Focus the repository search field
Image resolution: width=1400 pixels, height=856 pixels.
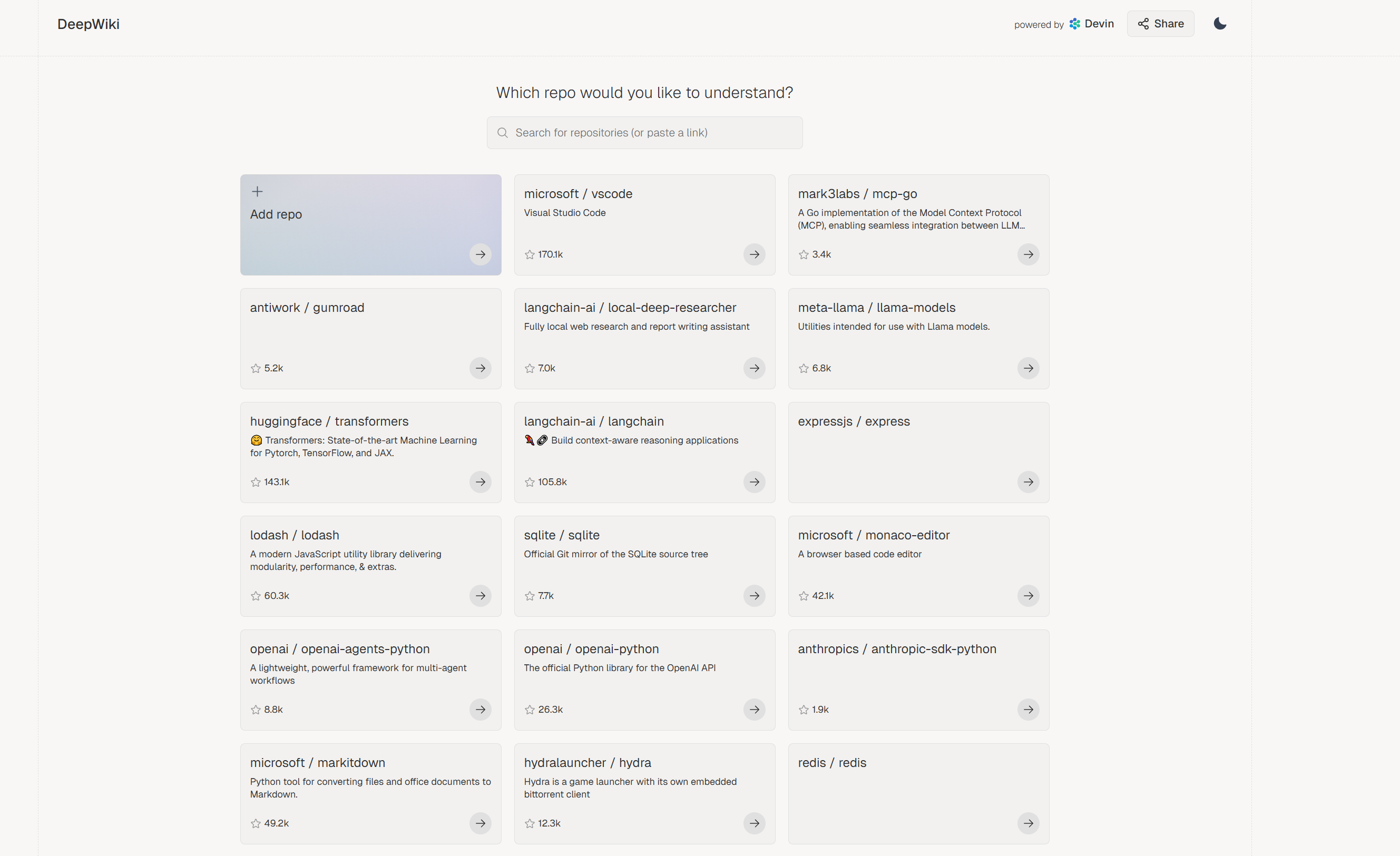coord(644,133)
